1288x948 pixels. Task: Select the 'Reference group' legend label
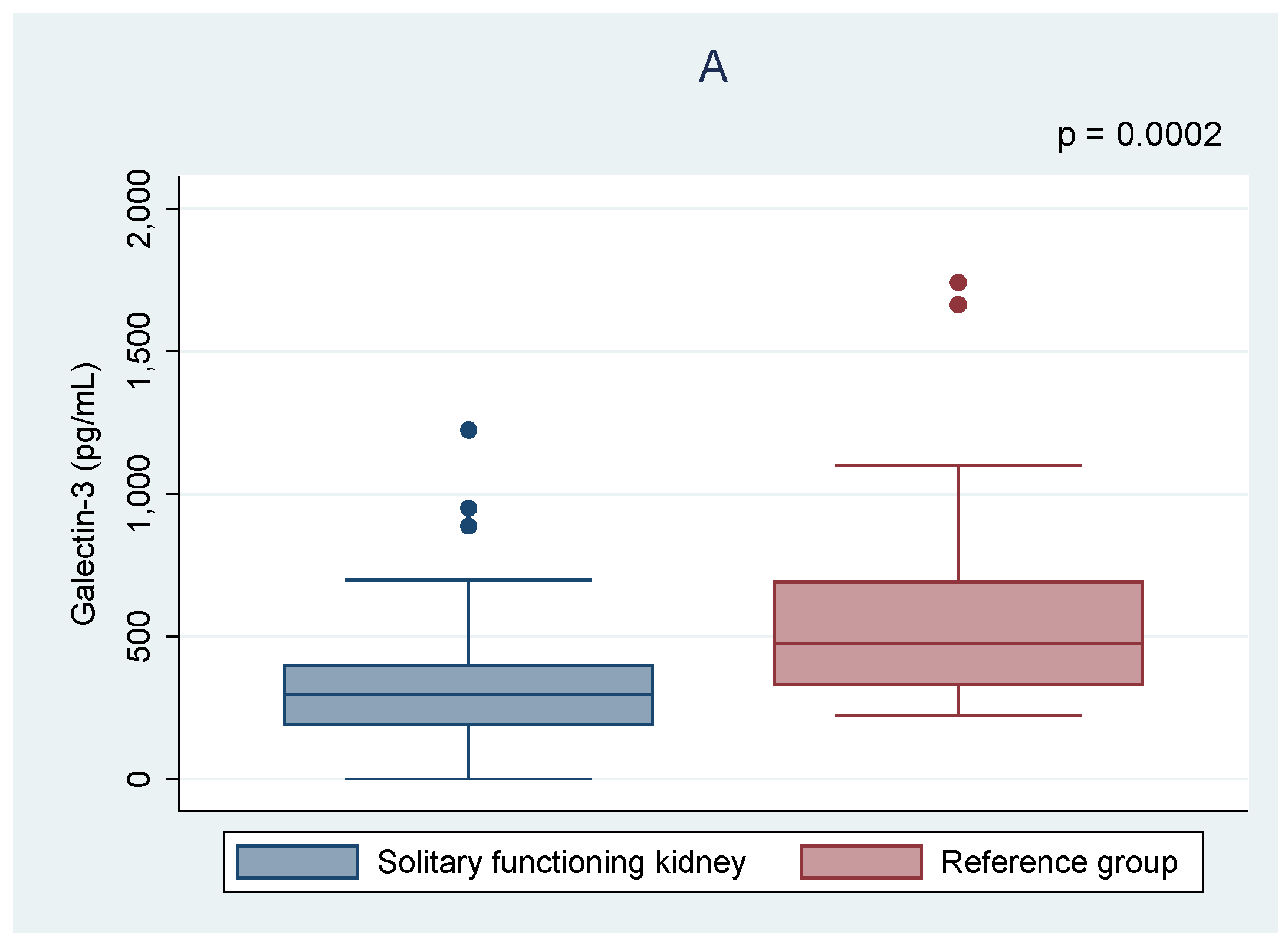pyautogui.click(x=1059, y=862)
